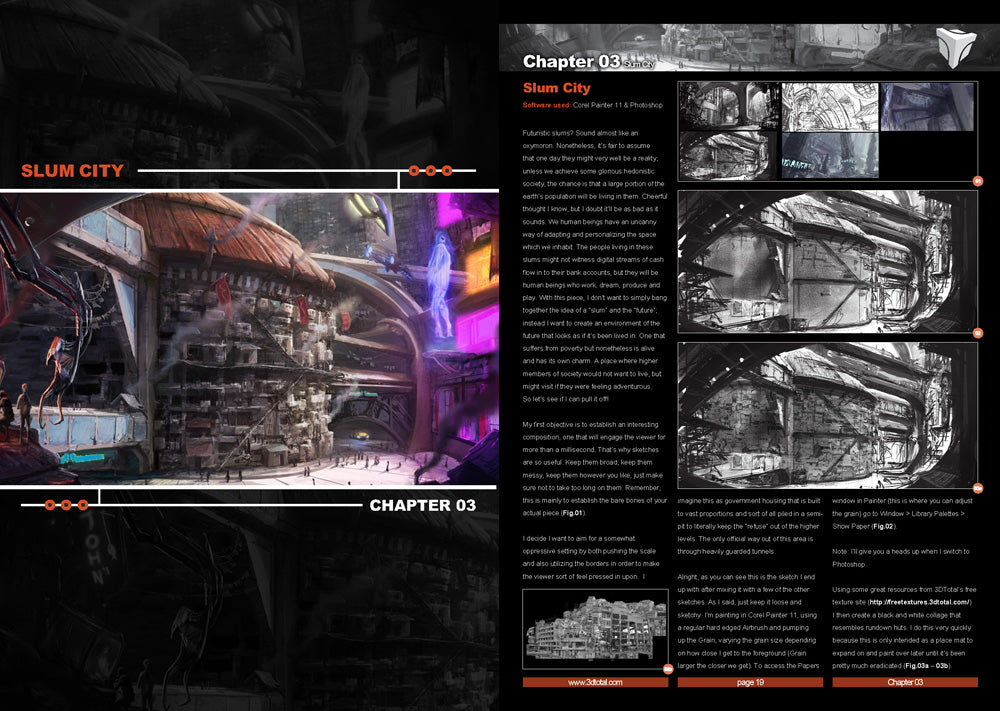Viewport: 1000px width, 711px height.
Task: Click the orange 03a figure badge
Action: pos(977,488)
